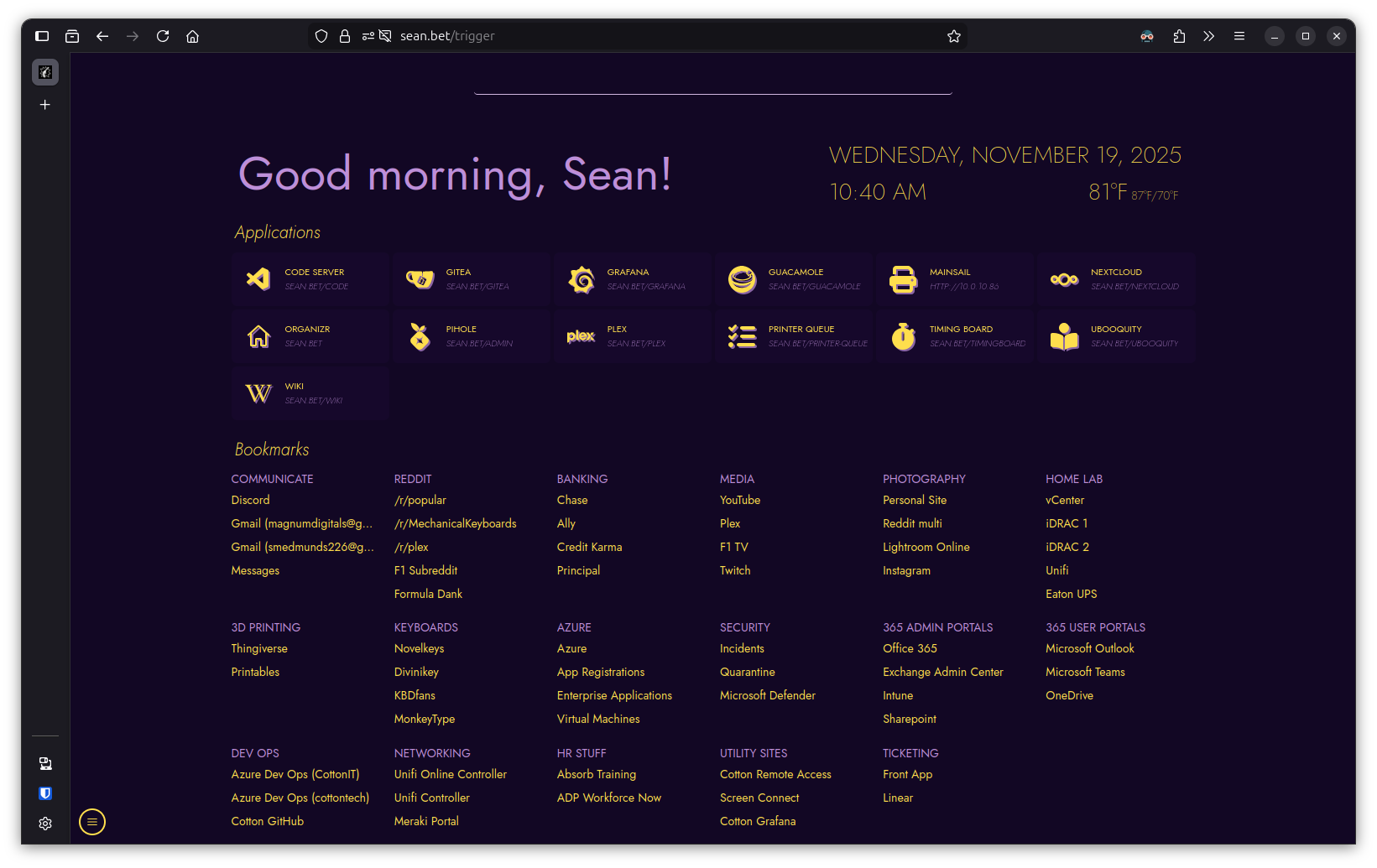Screen dimensions: 1377x868
Task: Open the Firefox application menu
Action: point(1239,36)
